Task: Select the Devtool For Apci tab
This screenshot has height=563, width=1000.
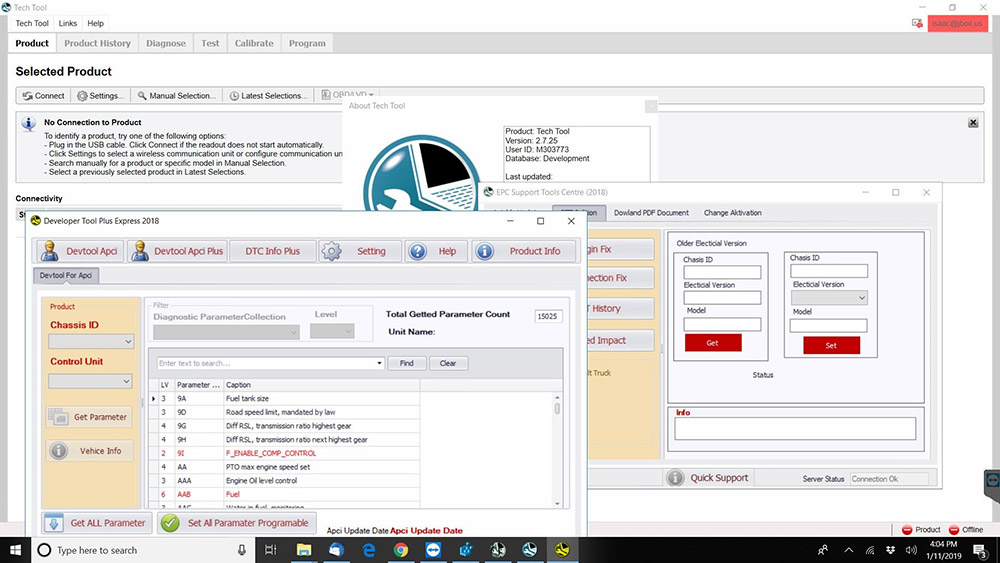Action: point(66,275)
